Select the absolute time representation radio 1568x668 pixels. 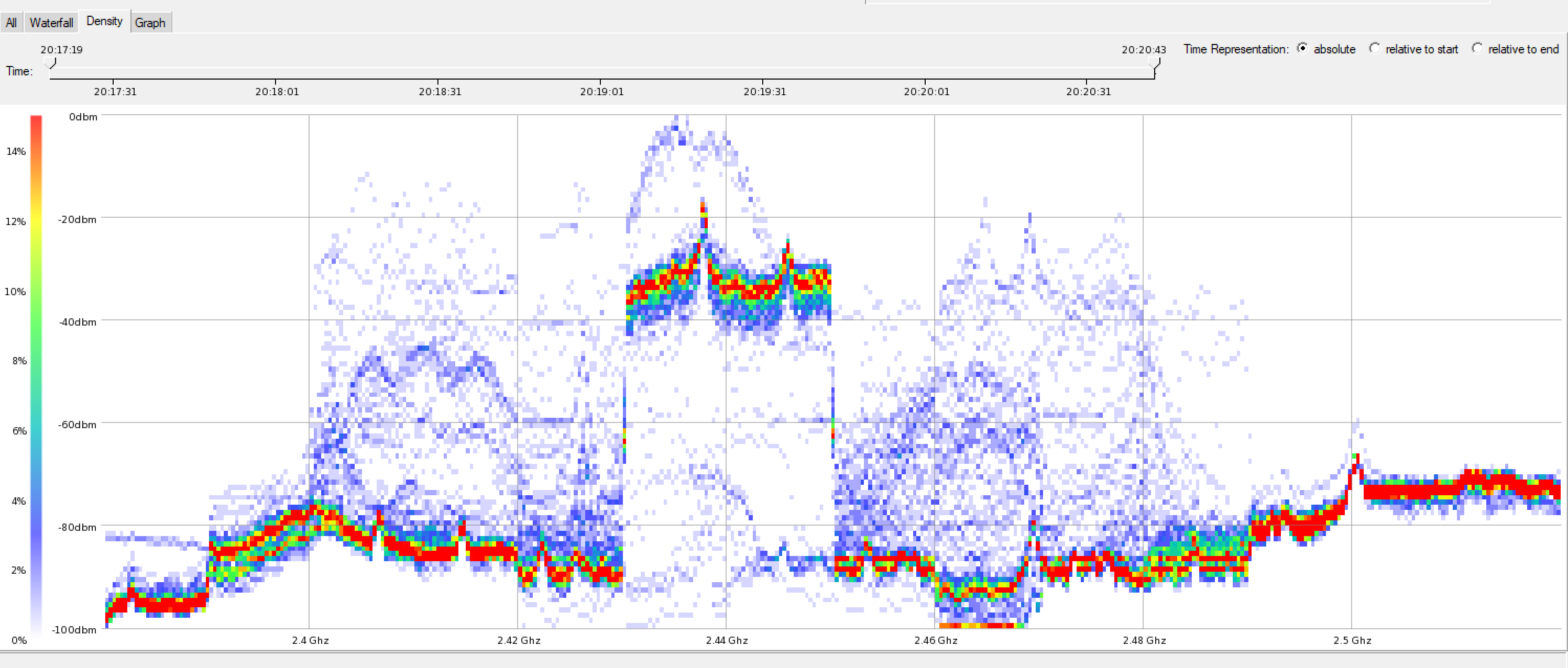point(1302,48)
